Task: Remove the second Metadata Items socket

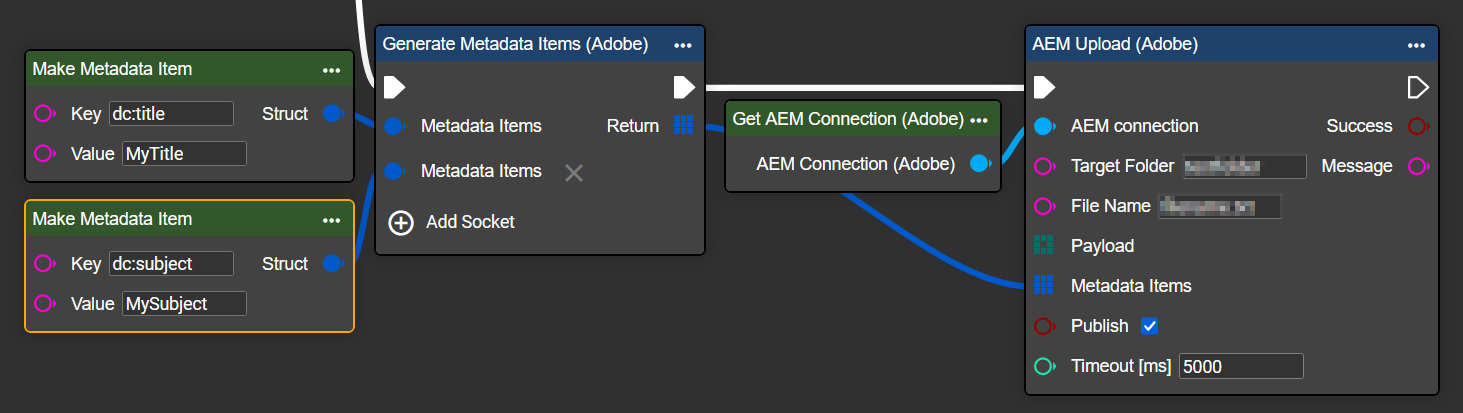Action: (574, 172)
